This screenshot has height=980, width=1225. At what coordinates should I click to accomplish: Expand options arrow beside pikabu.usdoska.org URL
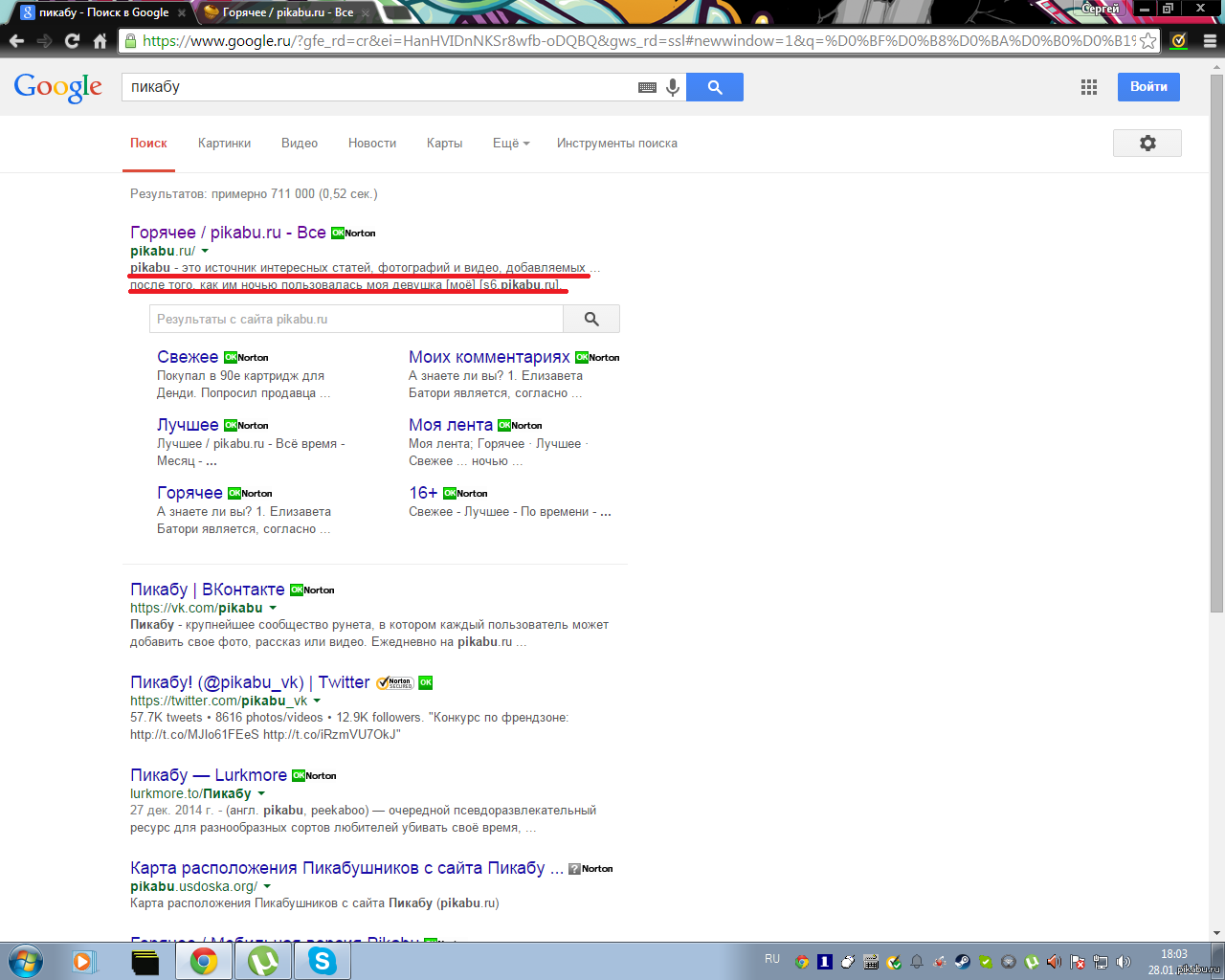(267, 886)
